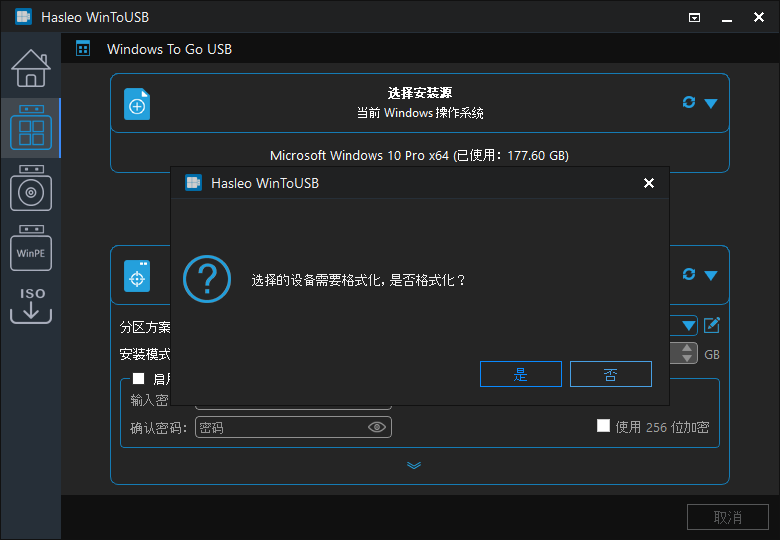Expand the installation source dropdown arrow
The image size is (780, 540).
click(711, 103)
